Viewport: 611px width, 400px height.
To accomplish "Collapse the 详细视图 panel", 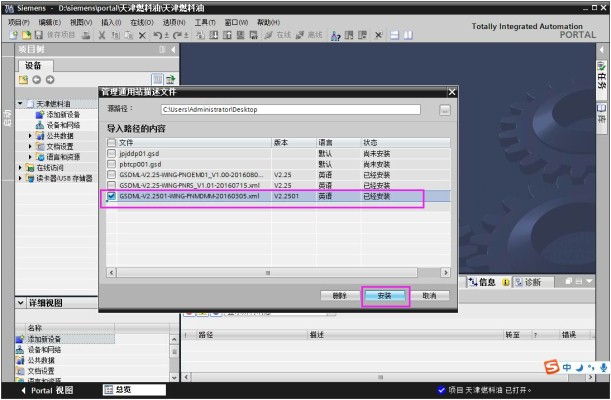I will (20, 302).
